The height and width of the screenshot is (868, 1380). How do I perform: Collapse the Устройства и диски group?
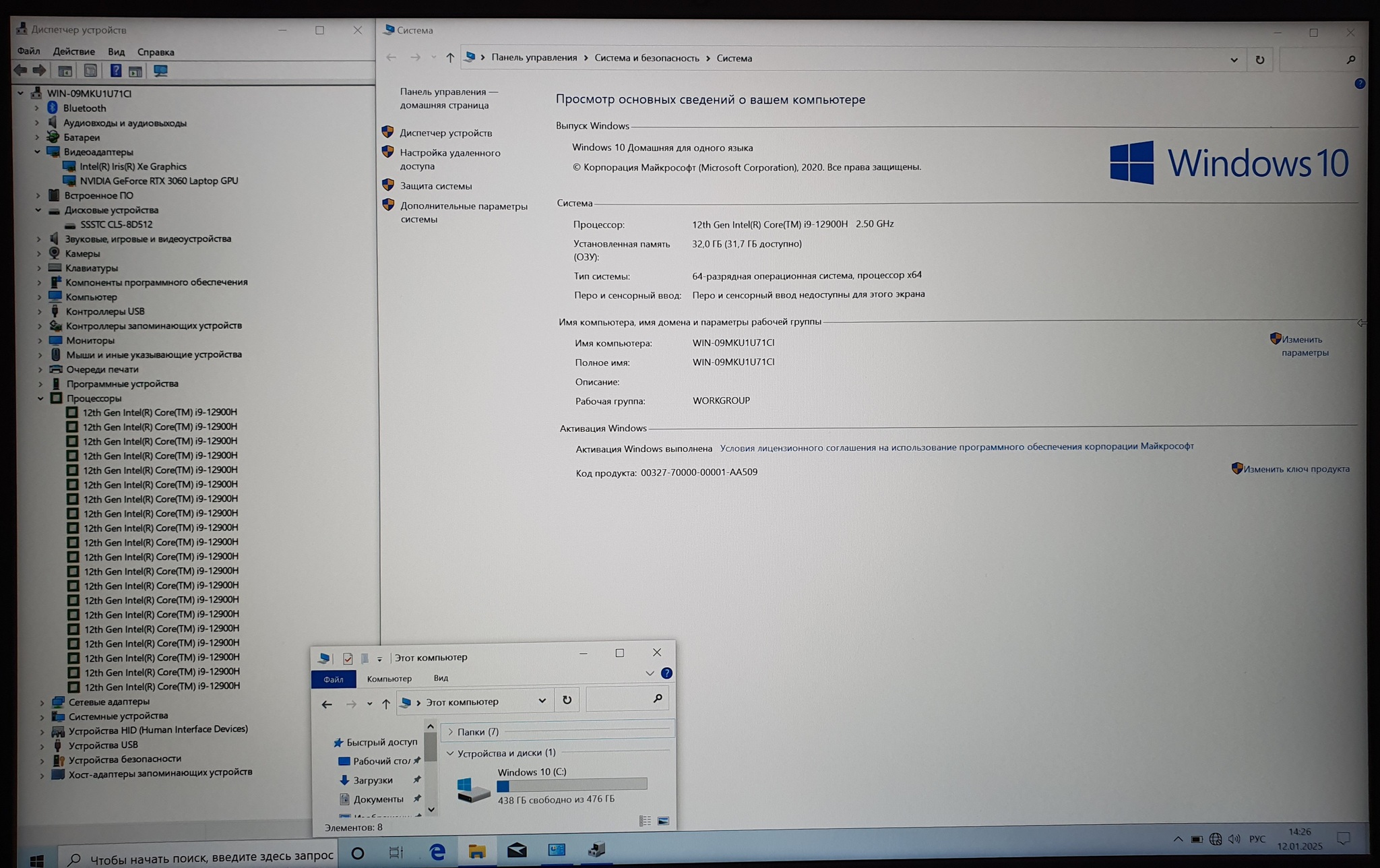pyautogui.click(x=450, y=753)
